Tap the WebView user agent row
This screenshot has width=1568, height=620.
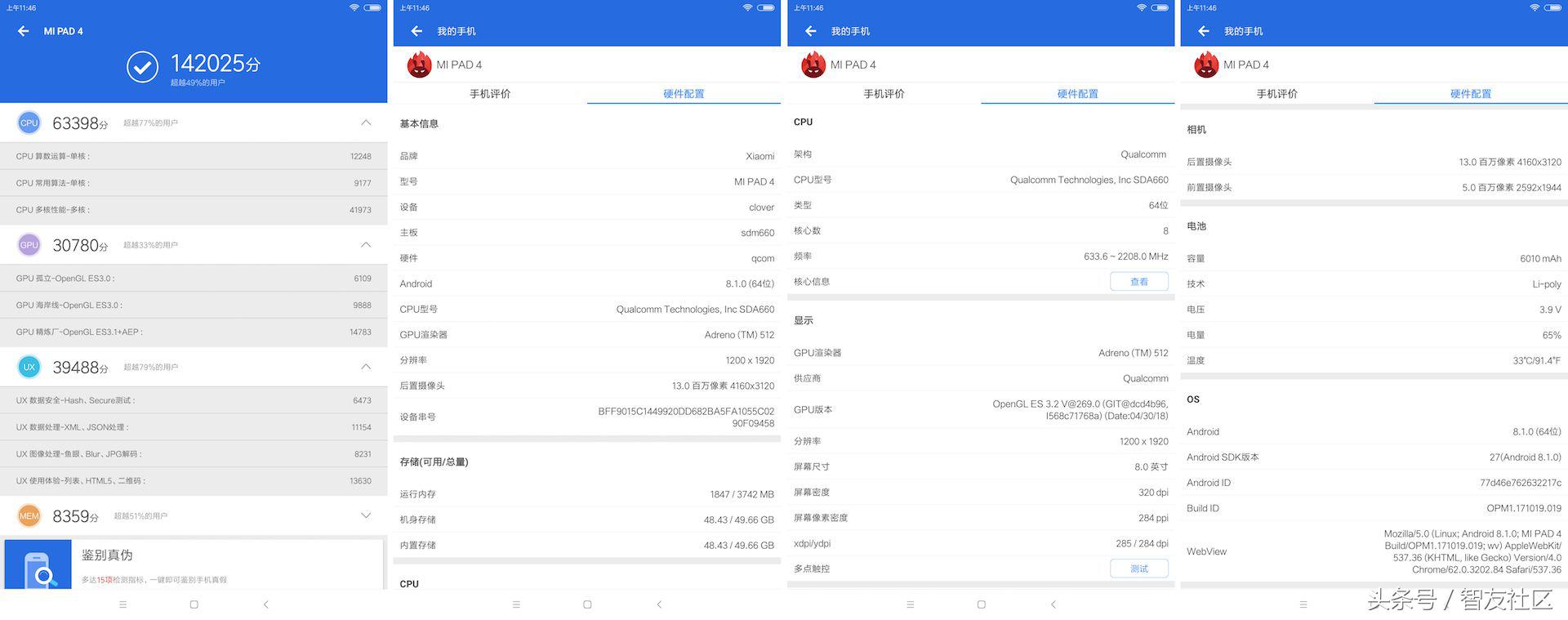point(1374,551)
